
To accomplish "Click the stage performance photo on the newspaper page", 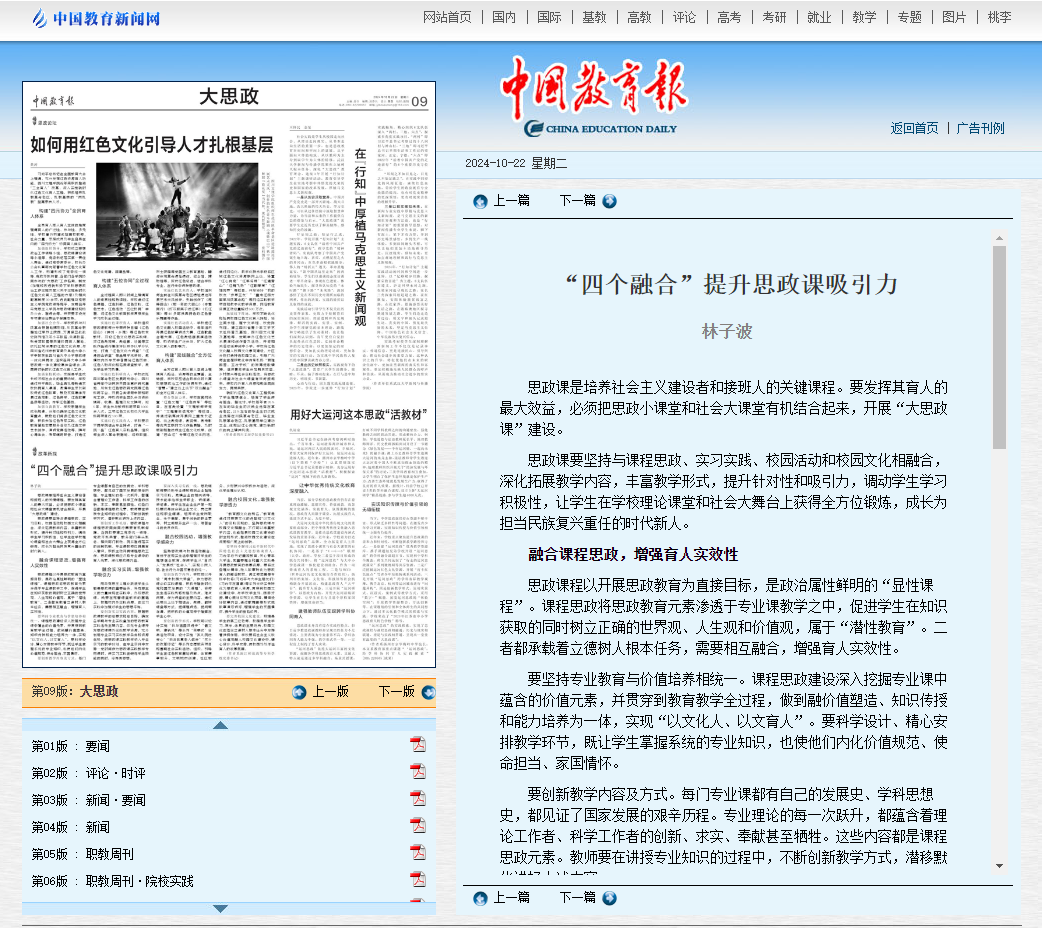I will pyautogui.click(x=177, y=211).
